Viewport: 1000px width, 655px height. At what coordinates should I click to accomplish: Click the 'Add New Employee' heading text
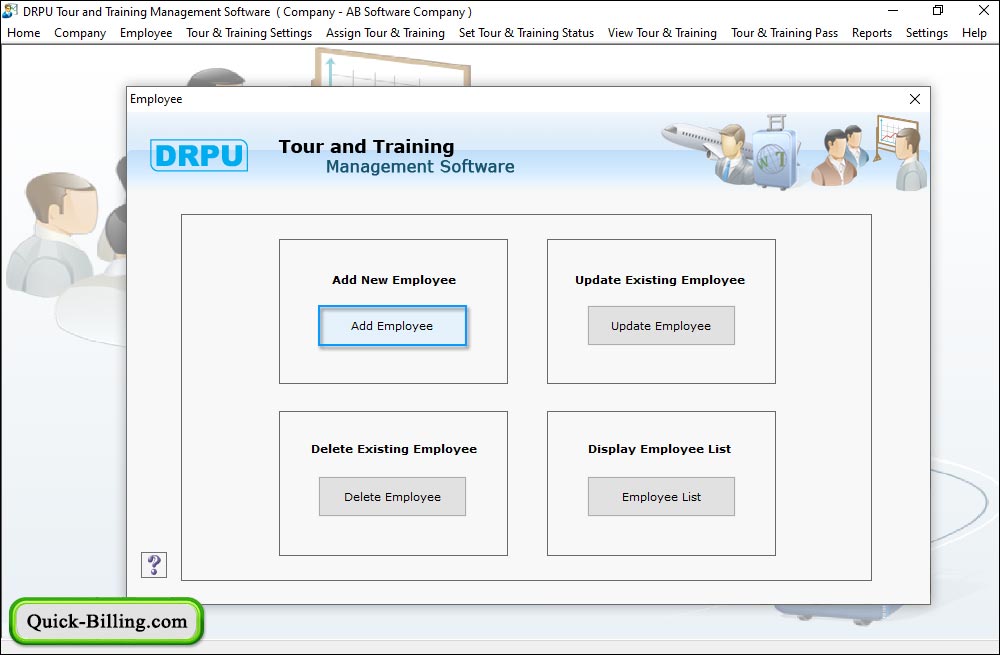coord(394,280)
